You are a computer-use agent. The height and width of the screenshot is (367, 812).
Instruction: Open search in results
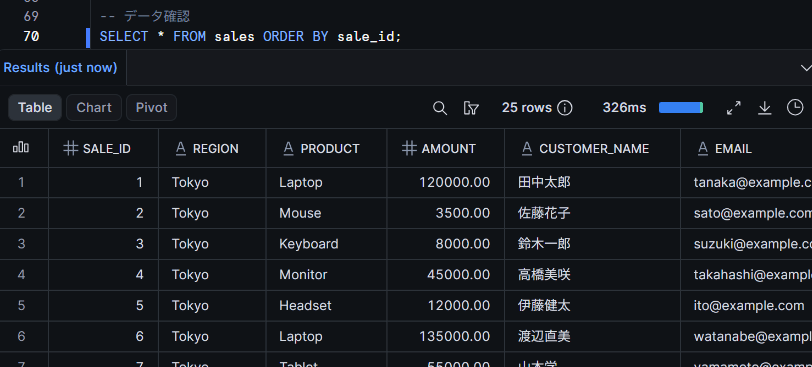(x=440, y=108)
